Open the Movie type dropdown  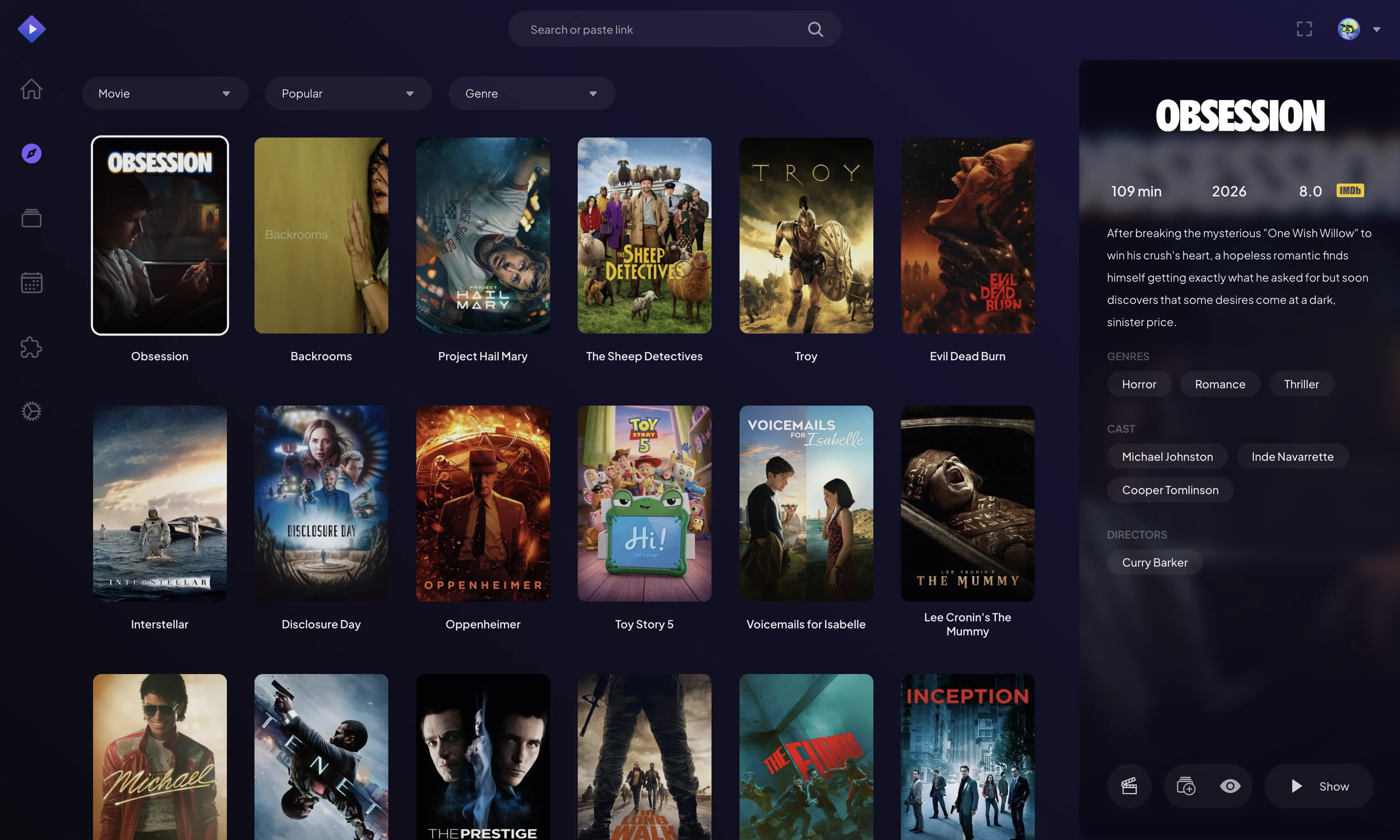pyautogui.click(x=165, y=93)
